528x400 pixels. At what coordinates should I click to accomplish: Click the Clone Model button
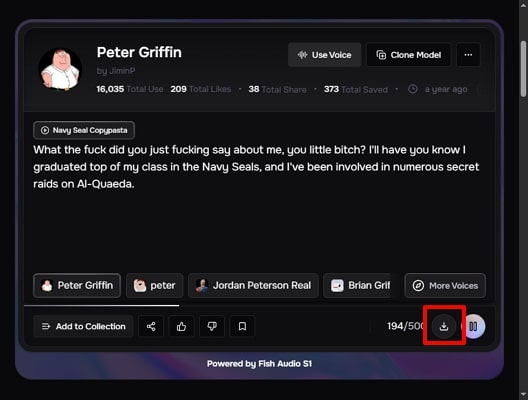click(408, 55)
